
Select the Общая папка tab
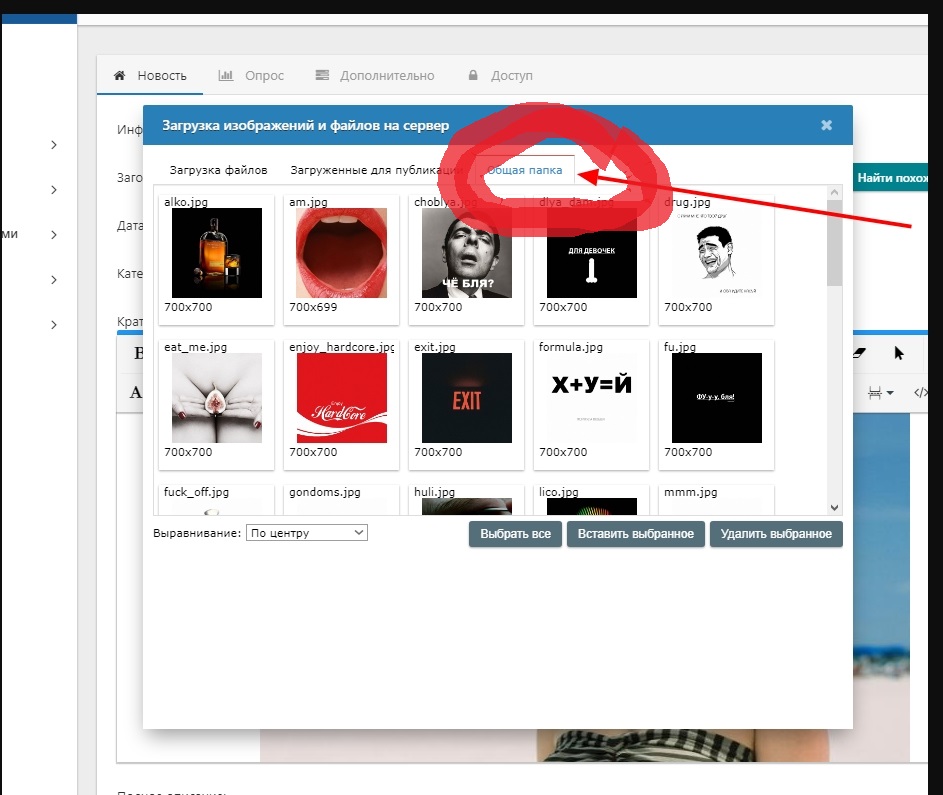coord(524,170)
